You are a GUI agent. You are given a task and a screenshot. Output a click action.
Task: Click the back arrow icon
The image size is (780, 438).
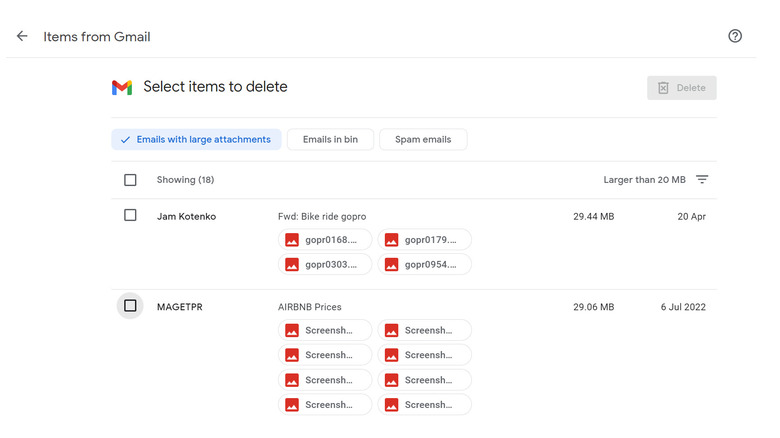pyautogui.click(x=22, y=36)
